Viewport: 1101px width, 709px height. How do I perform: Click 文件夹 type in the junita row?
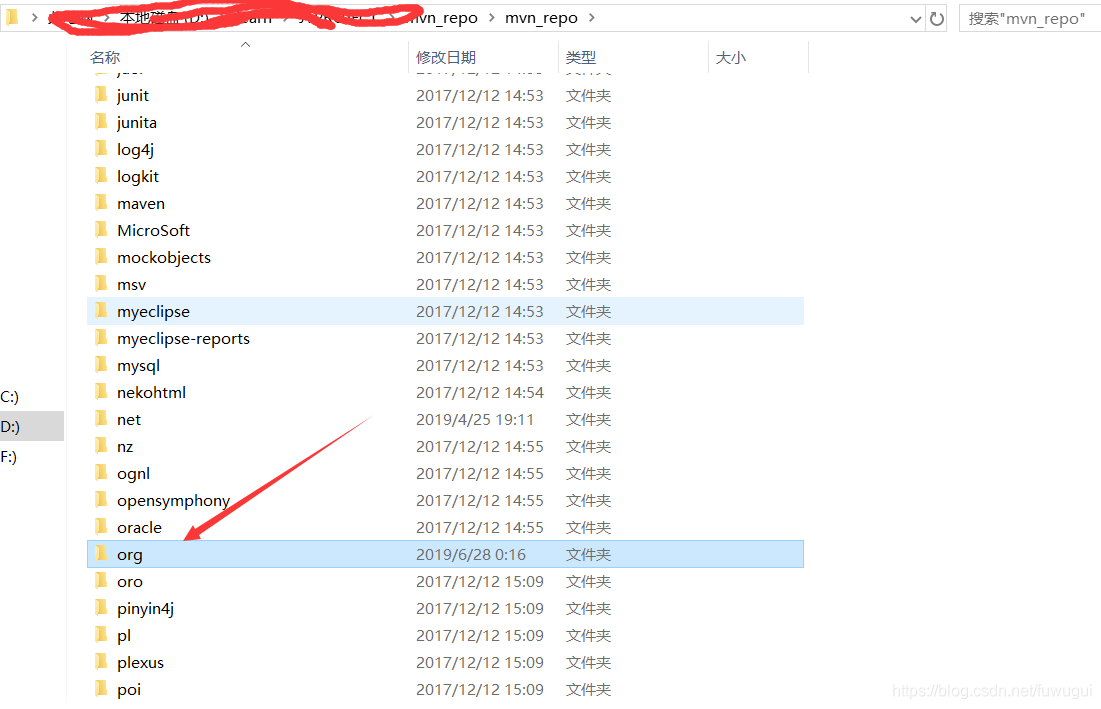pyautogui.click(x=588, y=123)
